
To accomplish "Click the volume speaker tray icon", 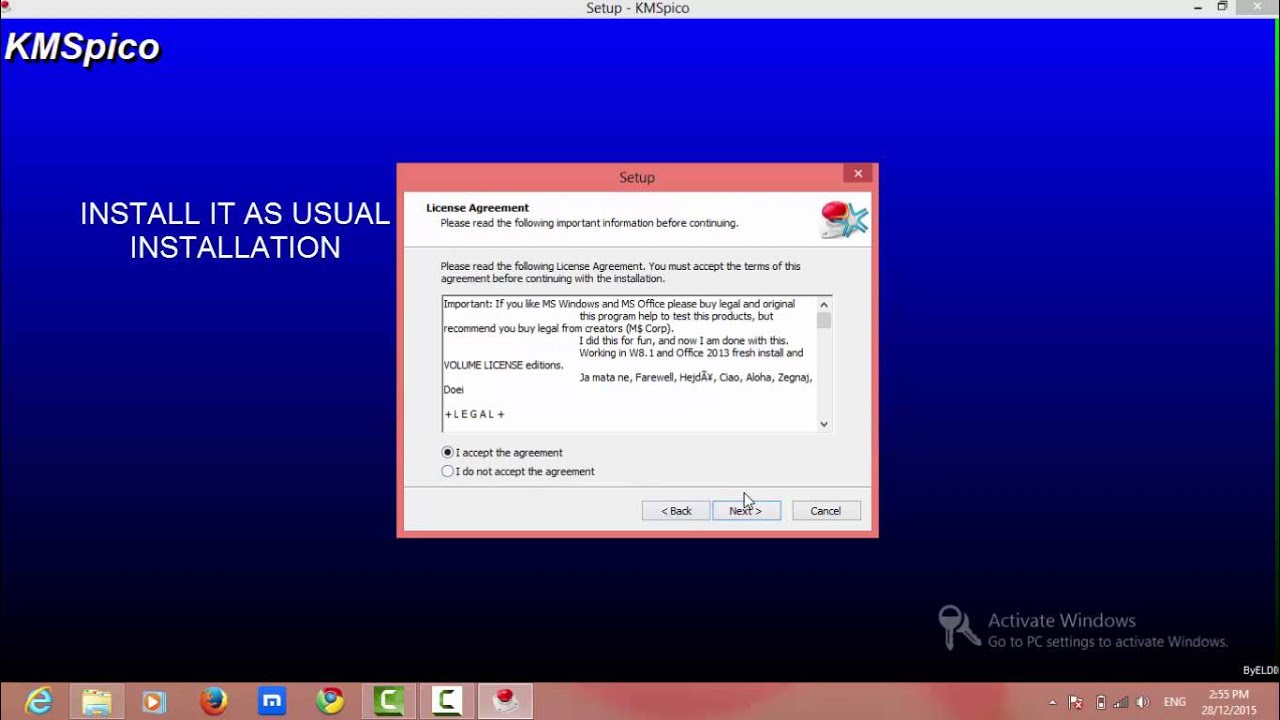I will (x=1143, y=703).
